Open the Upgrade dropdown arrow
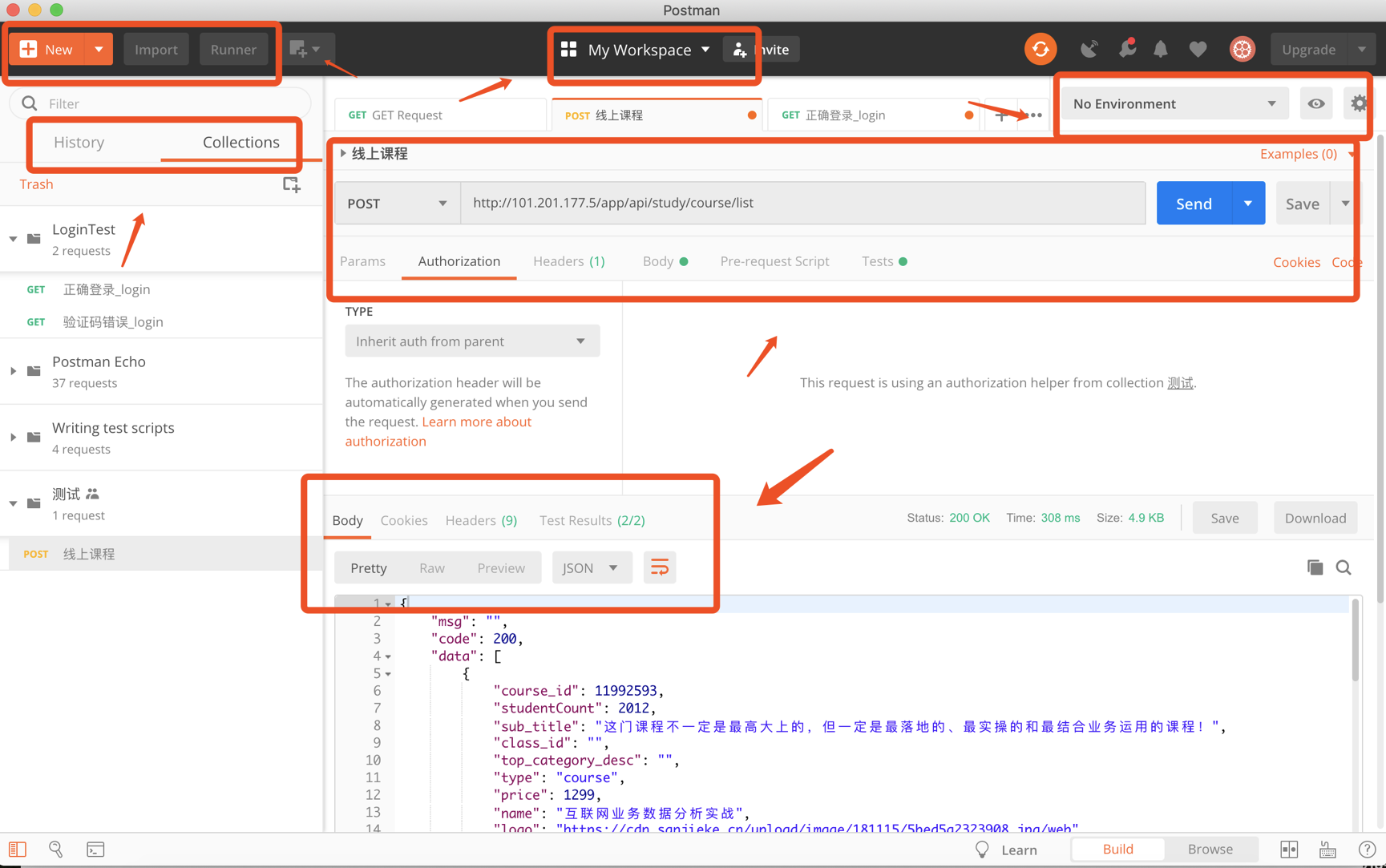Screen dimensions: 1386x868 point(1361,49)
